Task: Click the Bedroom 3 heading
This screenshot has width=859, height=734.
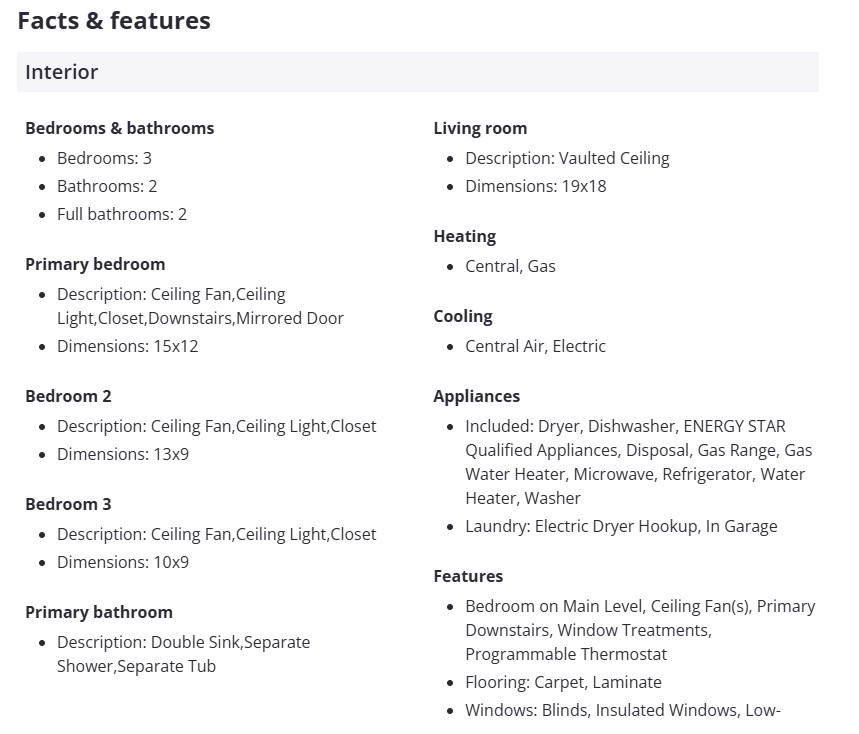Action: [68, 504]
